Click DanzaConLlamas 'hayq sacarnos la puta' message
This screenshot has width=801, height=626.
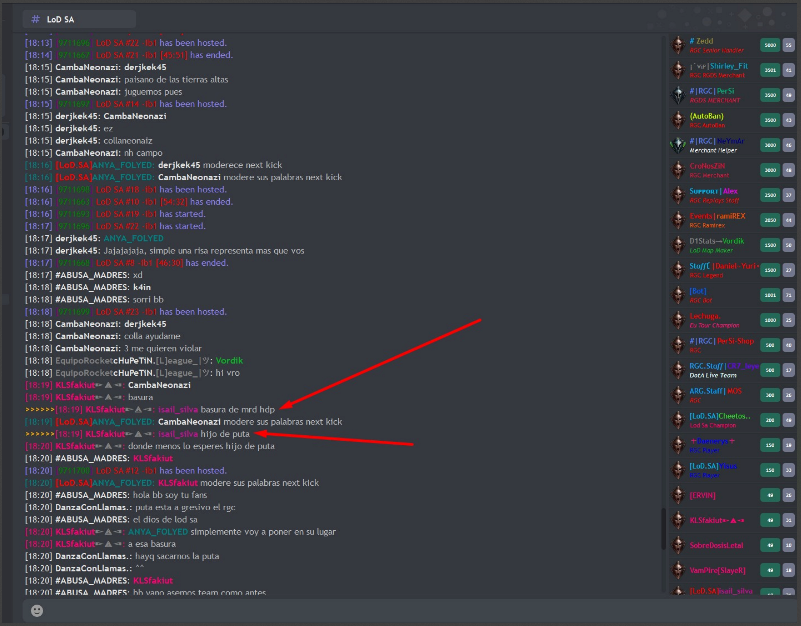(x=177, y=557)
